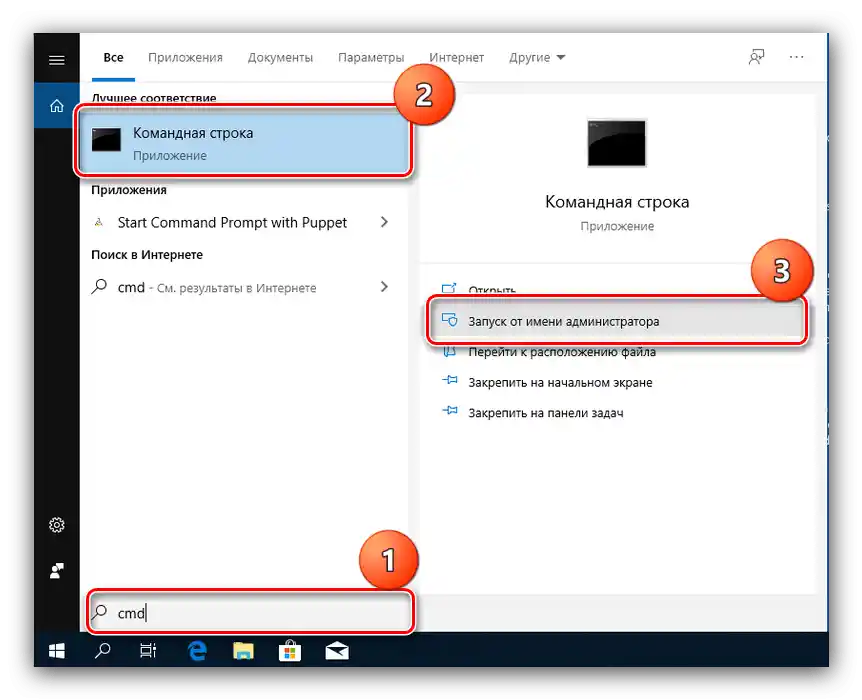Select the Home icon in the sidebar
This screenshot has height=700, width=862.
57,106
